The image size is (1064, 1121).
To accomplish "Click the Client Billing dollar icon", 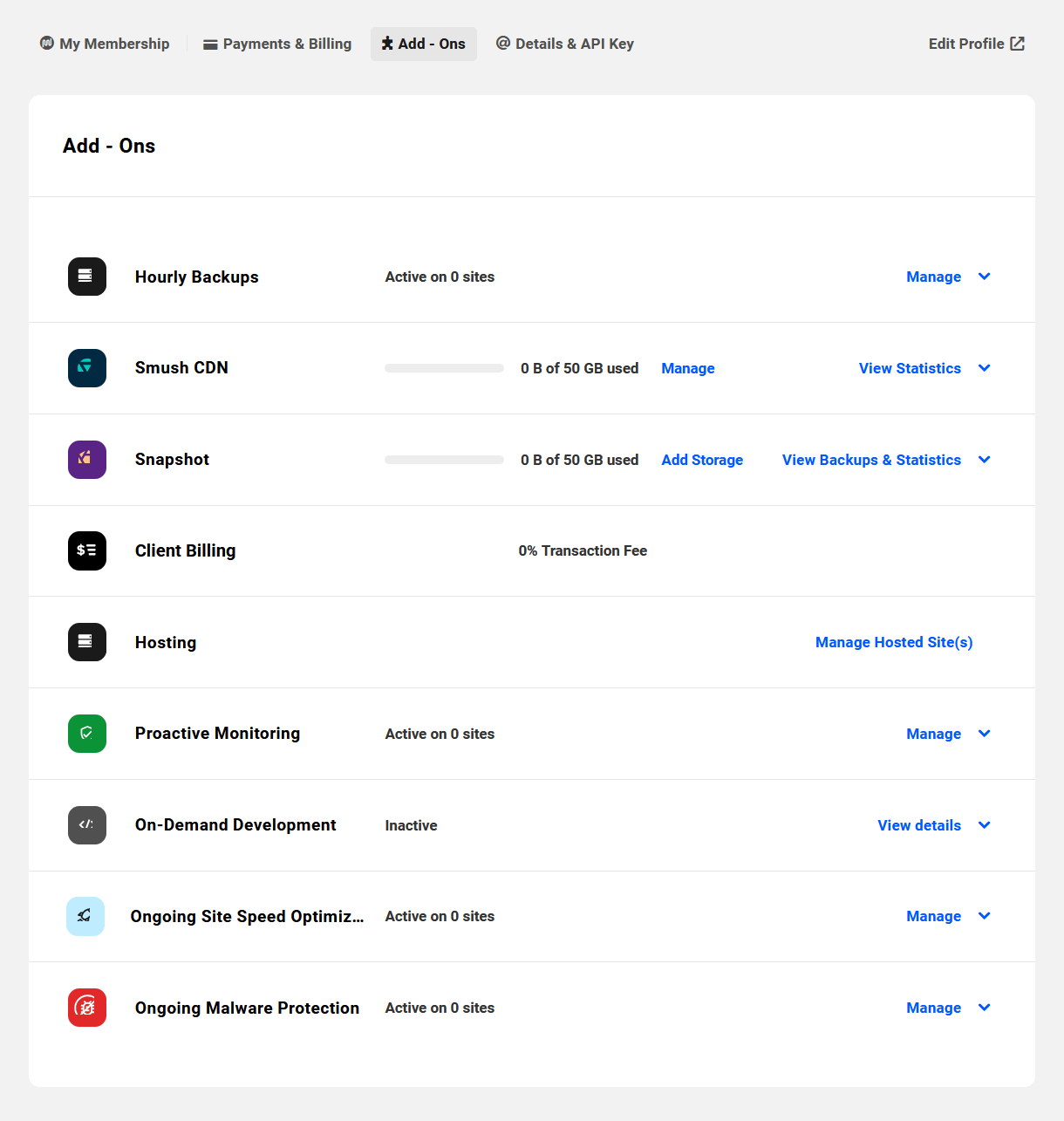I will [87, 550].
